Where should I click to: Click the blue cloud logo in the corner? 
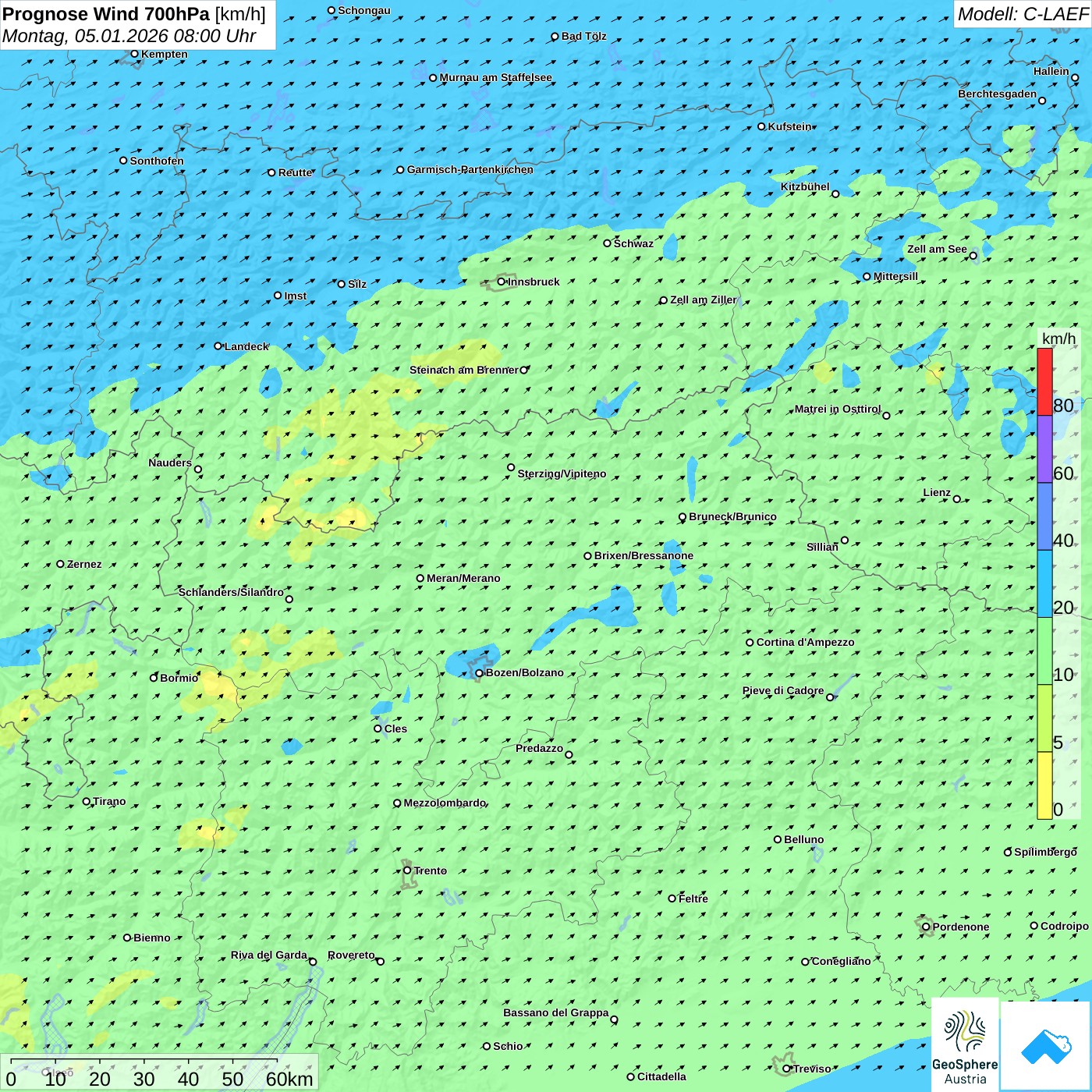(x=1045, y=1045)
